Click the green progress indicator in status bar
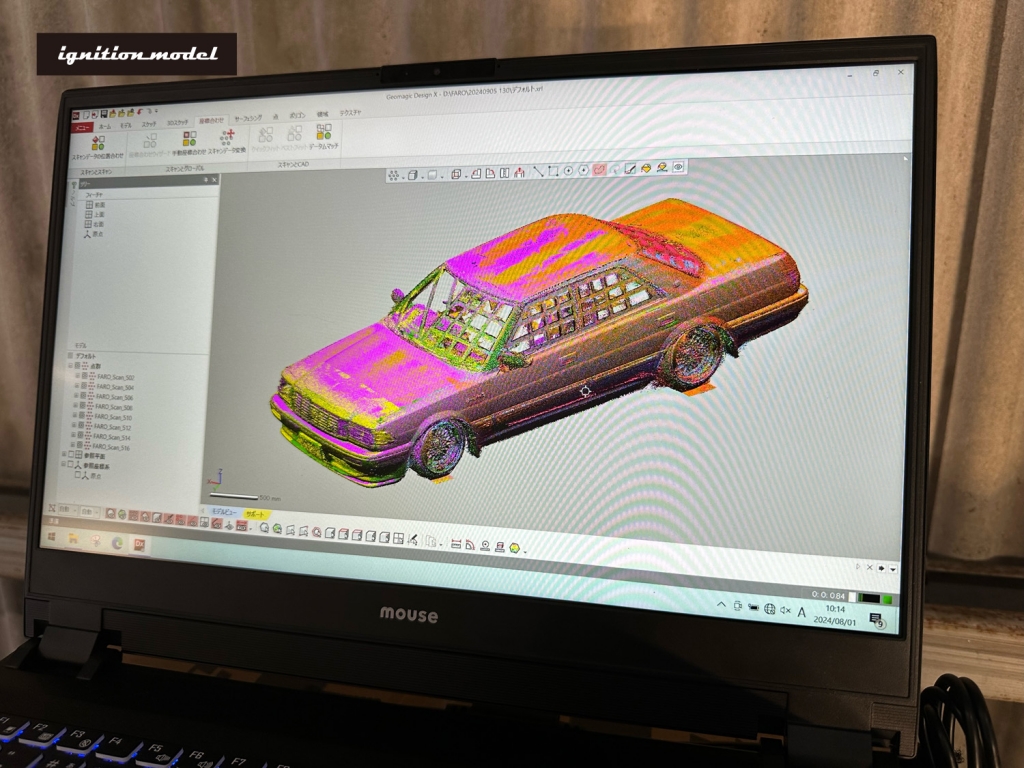This screenshot has height=768, width=1024. point(888,600)
